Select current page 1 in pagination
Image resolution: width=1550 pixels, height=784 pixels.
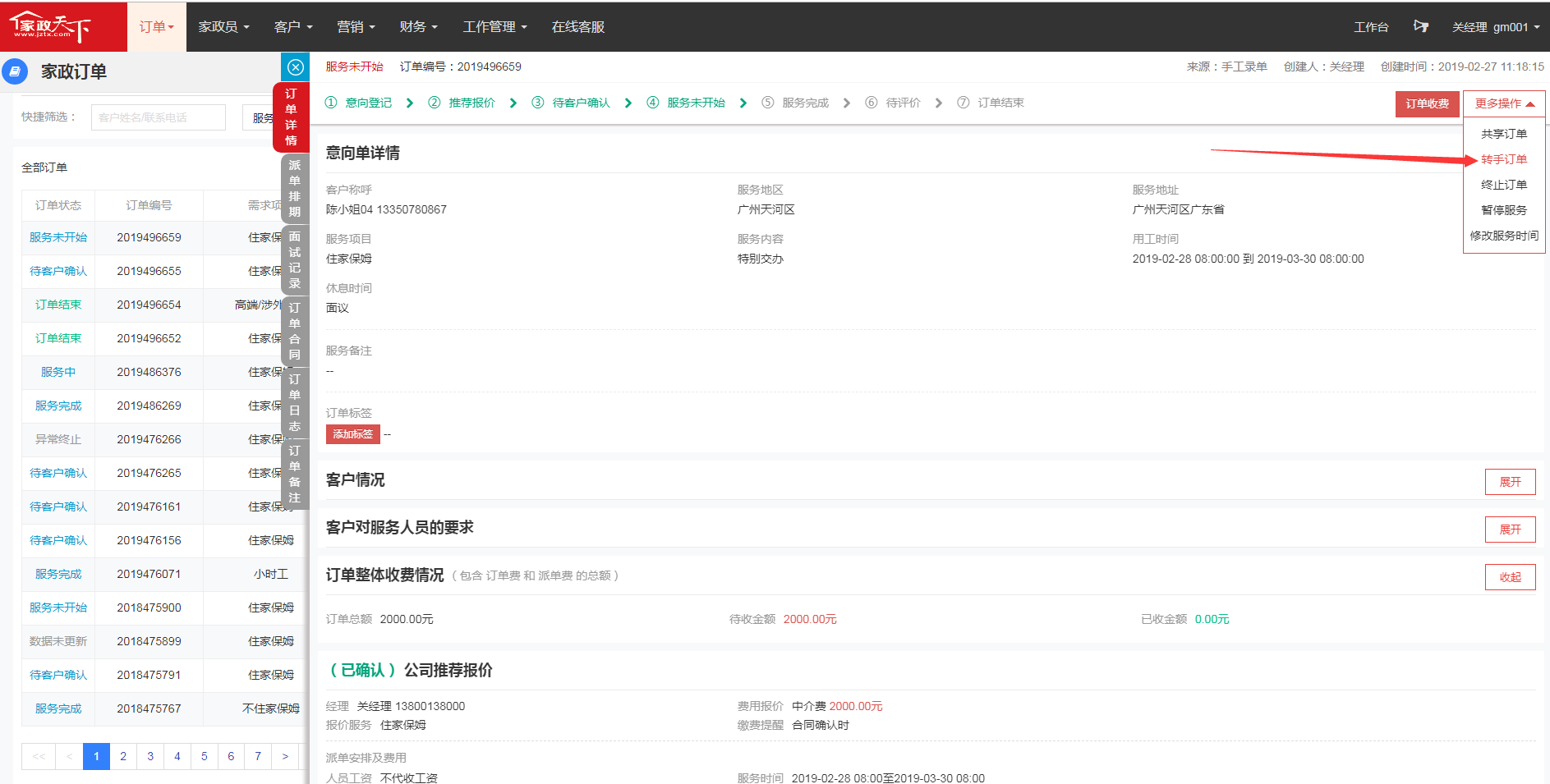[x=96, y=756]
